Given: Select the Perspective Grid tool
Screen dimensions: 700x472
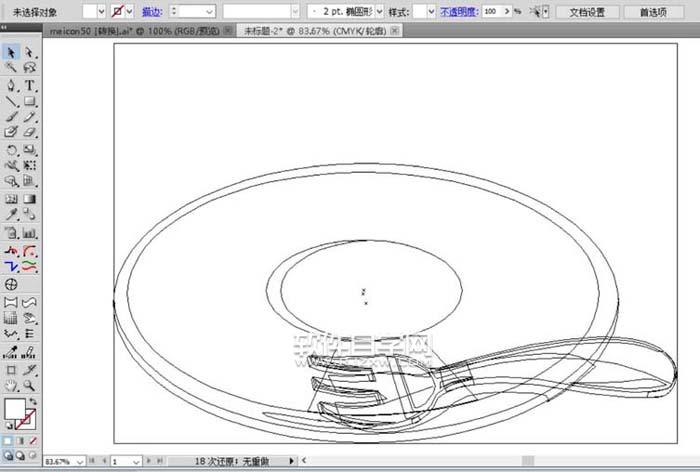Looking at the screenshot, I should click(29, 181).
